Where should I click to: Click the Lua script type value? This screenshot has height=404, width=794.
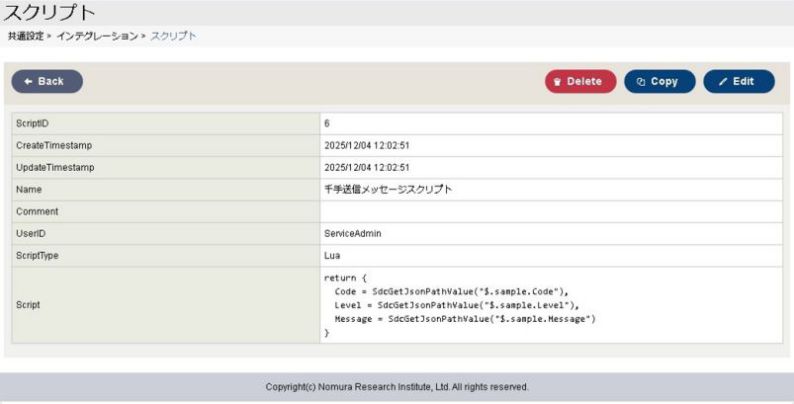[x=332, y=256]
